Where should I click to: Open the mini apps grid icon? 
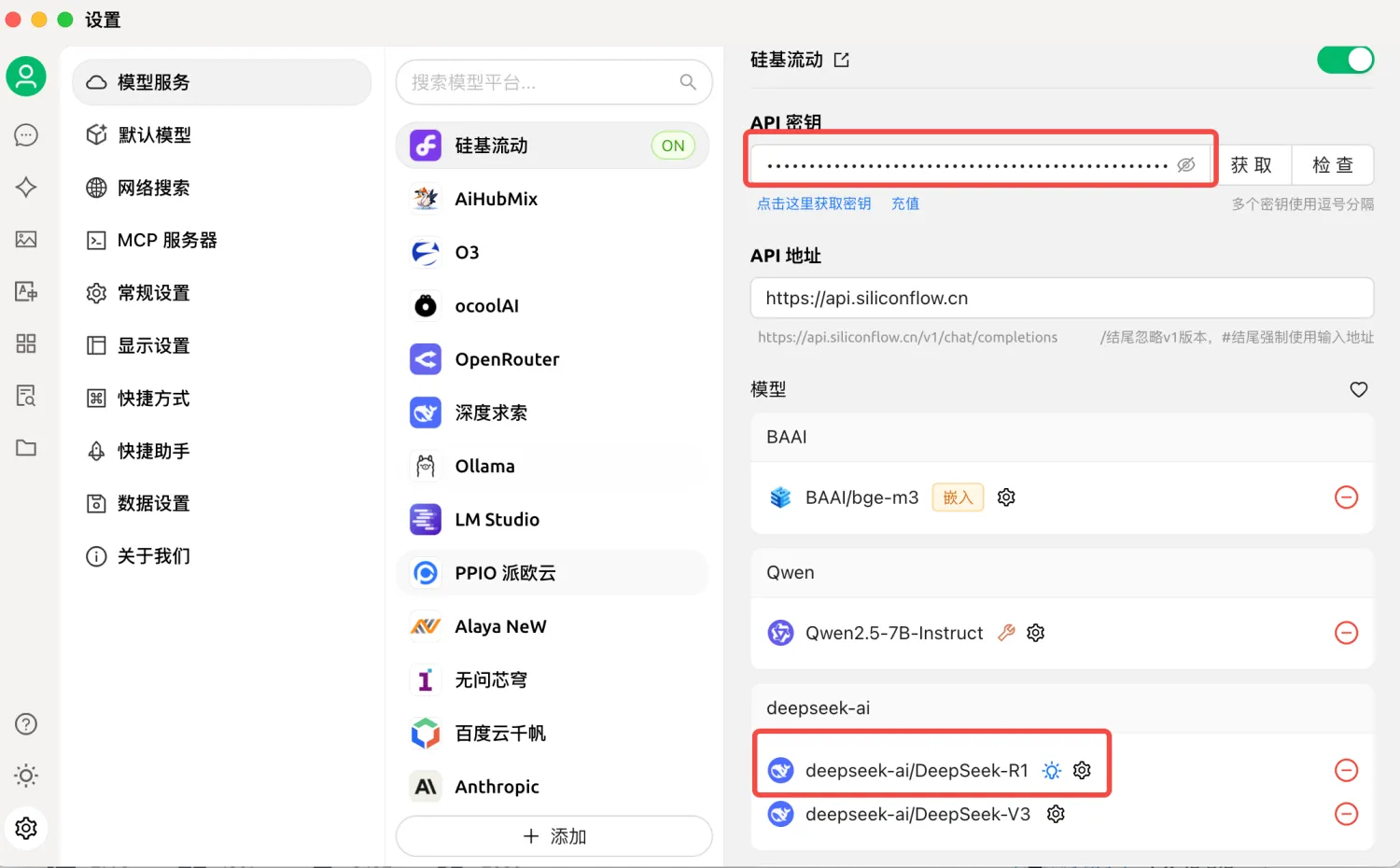pos(26,343)
